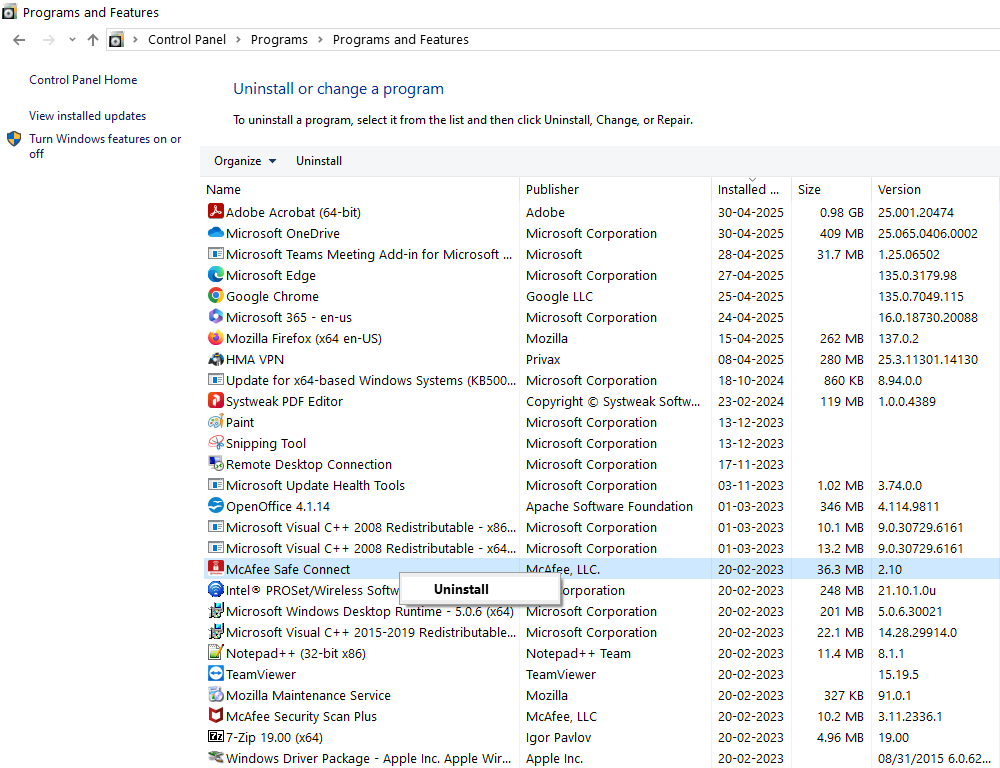Sort by the Size column header

[x=831, y=189]
